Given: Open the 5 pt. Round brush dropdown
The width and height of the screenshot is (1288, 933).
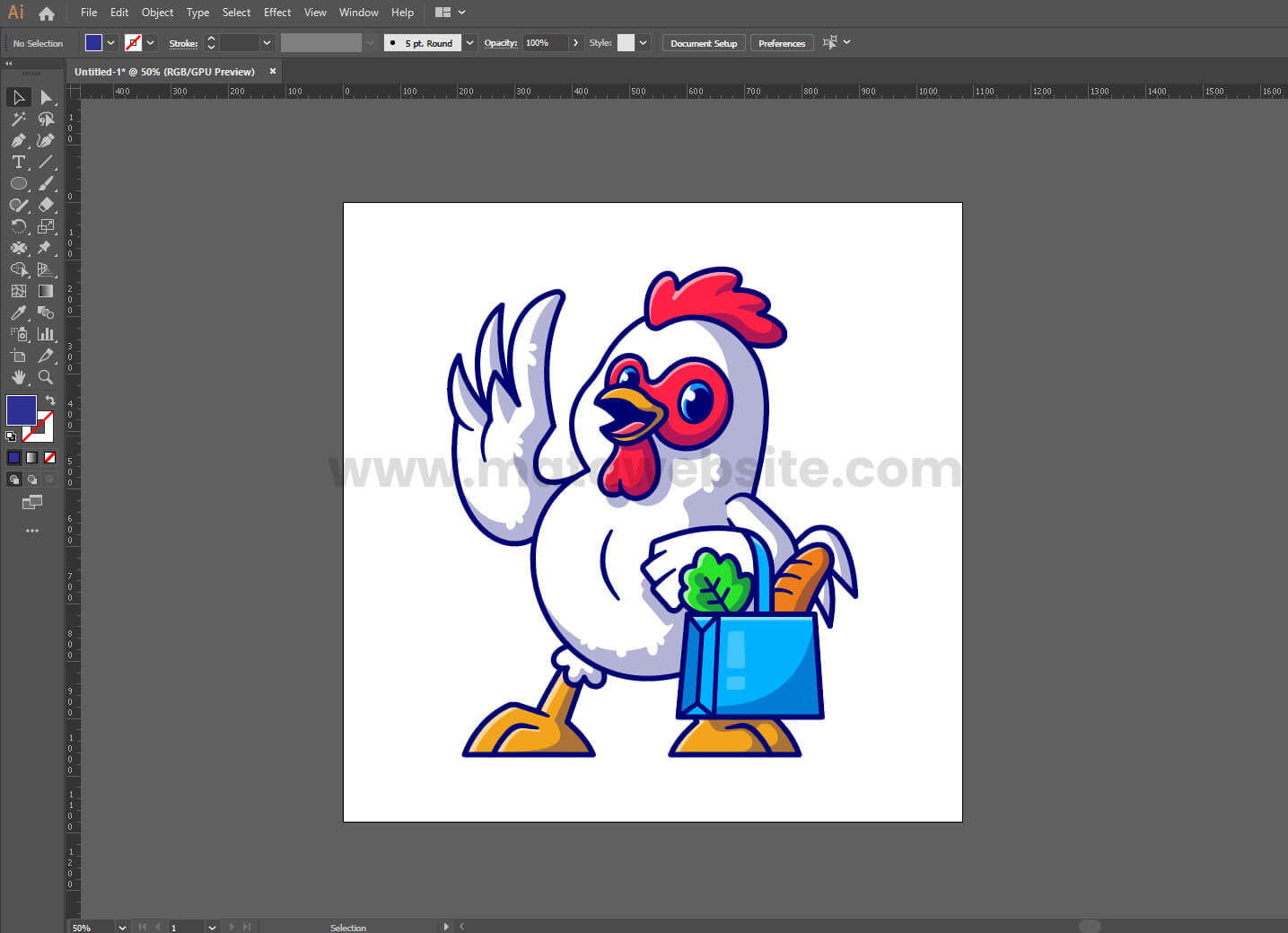Looking at the screenshot, I should point(469,43).
